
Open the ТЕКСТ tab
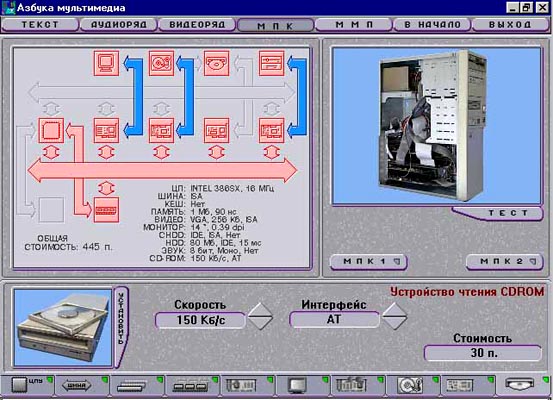[40, 25]
